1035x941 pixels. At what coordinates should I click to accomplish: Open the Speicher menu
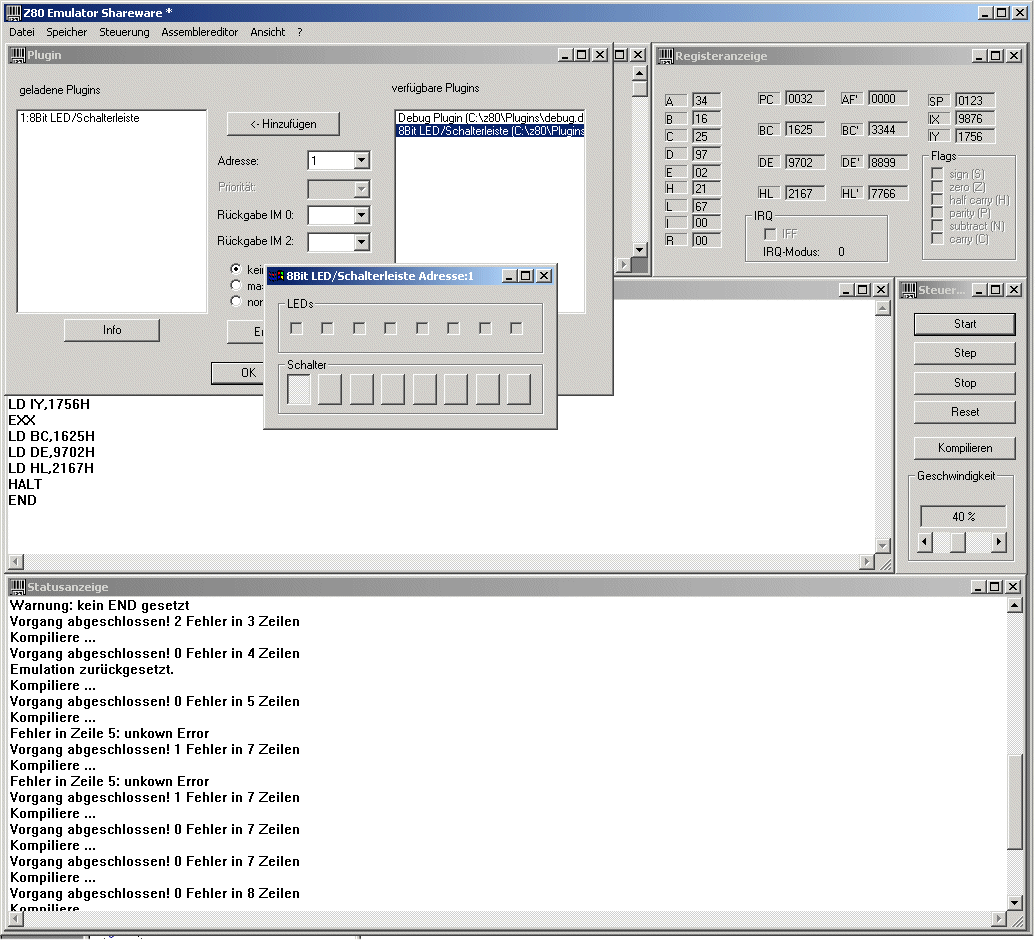coord(67,32)
